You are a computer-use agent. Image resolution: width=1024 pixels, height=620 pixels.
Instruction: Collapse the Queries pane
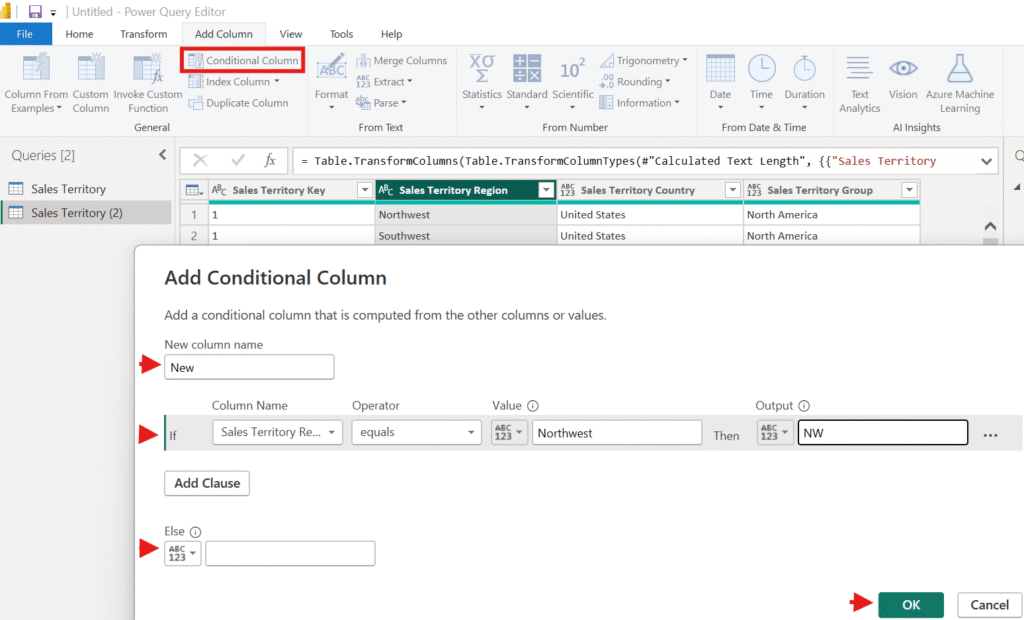pos(163,155)
